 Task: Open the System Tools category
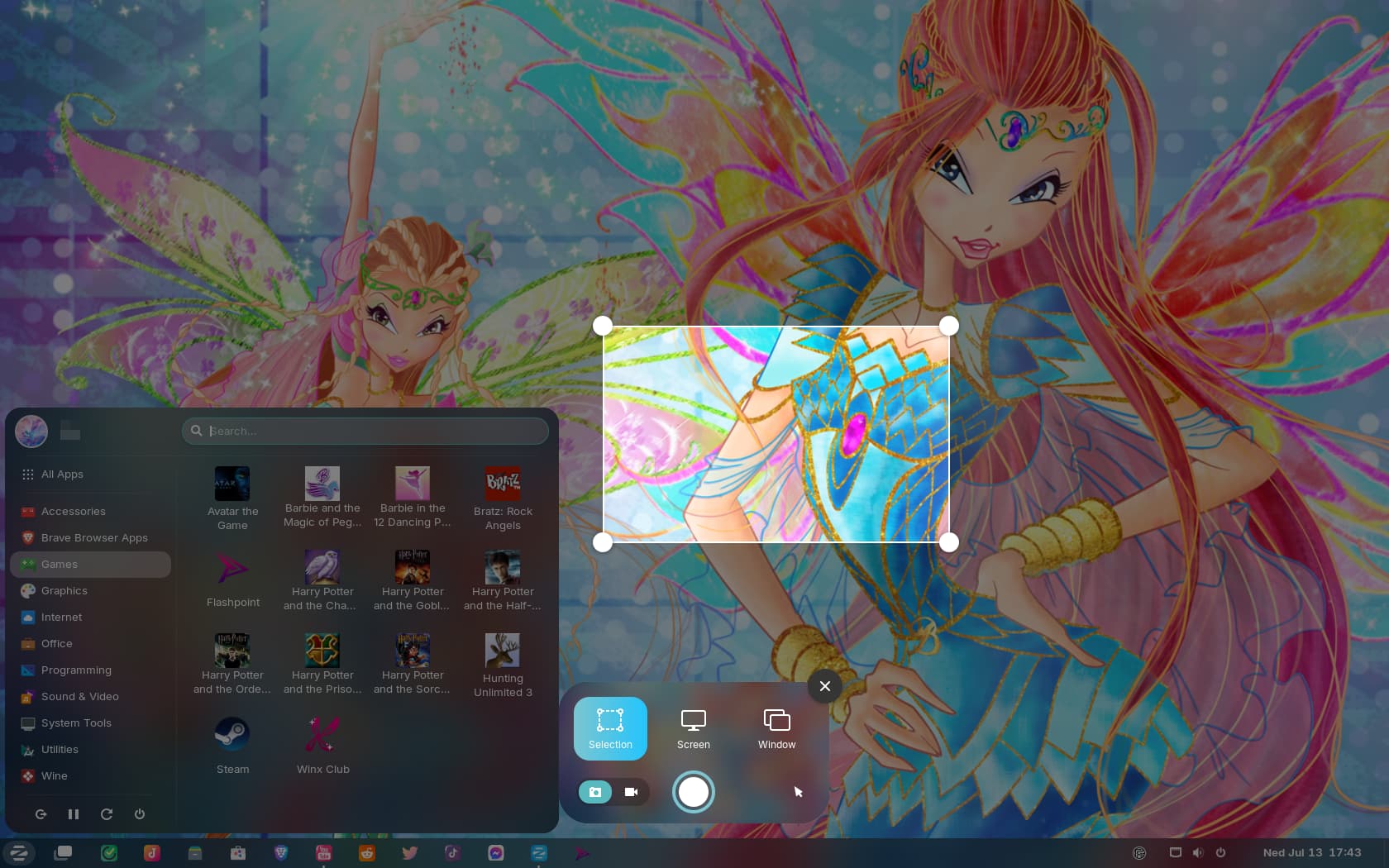90,723
